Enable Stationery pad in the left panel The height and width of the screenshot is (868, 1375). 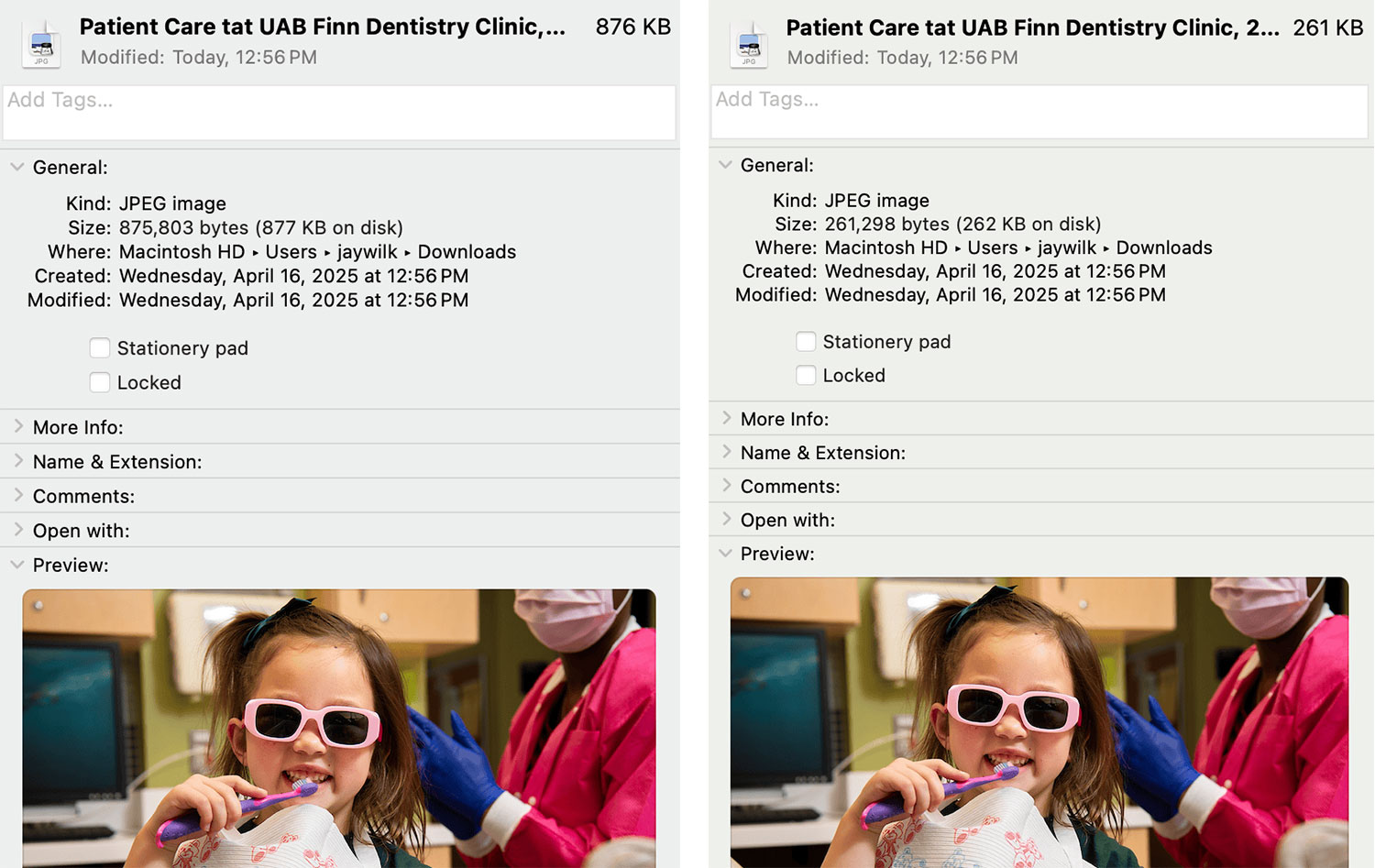tap(100, 348)
